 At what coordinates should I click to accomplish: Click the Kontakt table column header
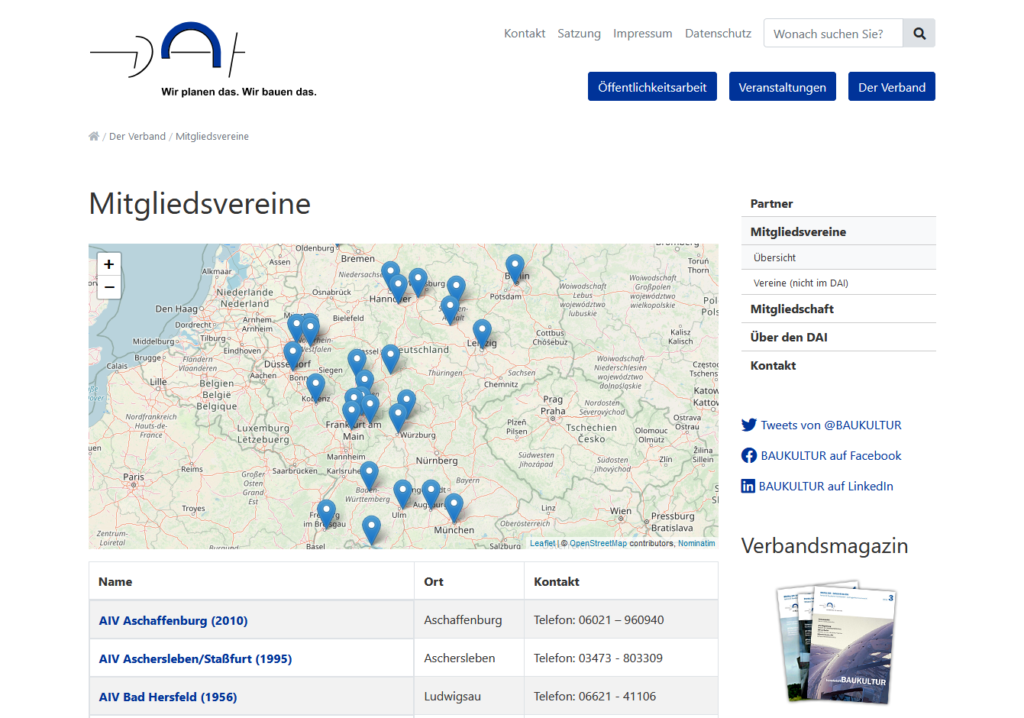coord(621,581)
